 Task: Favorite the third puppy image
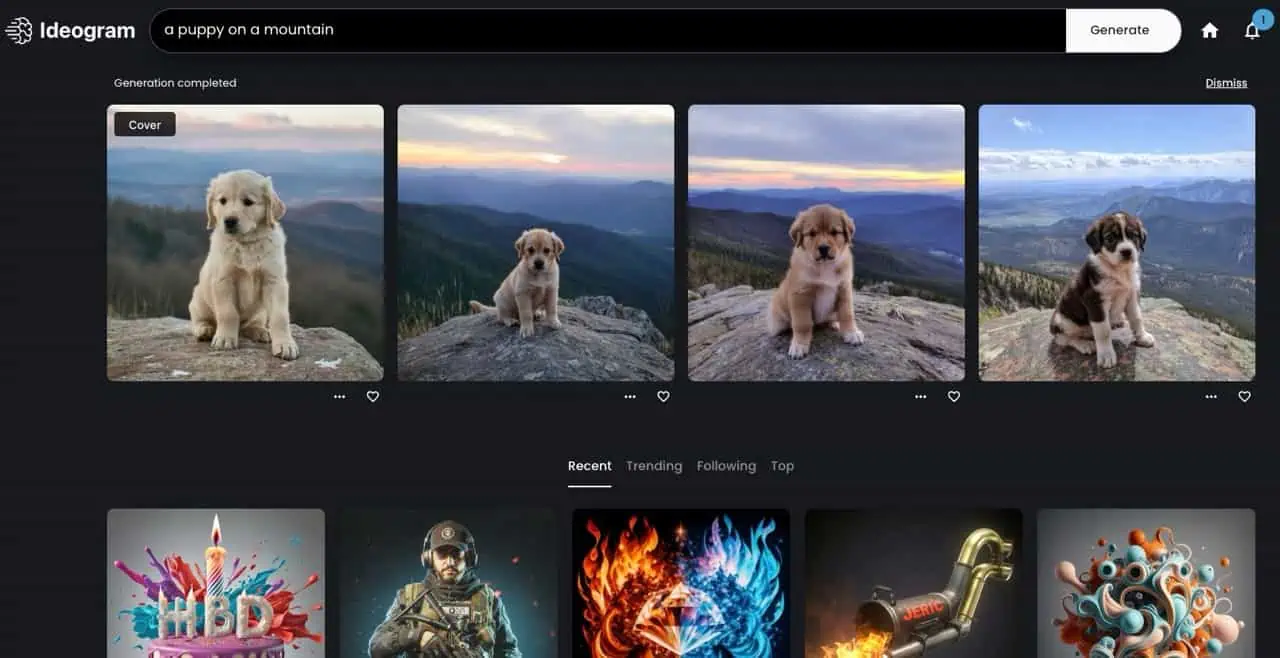953,397
